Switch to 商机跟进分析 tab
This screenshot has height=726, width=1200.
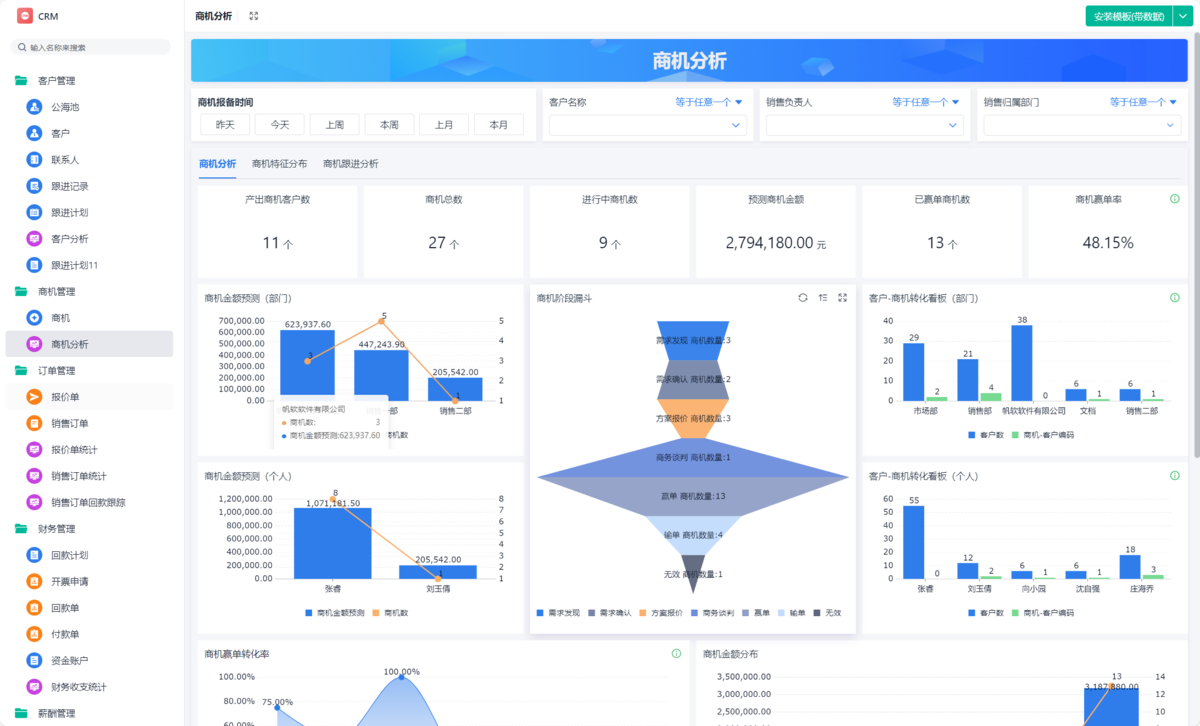pos(350,164)
